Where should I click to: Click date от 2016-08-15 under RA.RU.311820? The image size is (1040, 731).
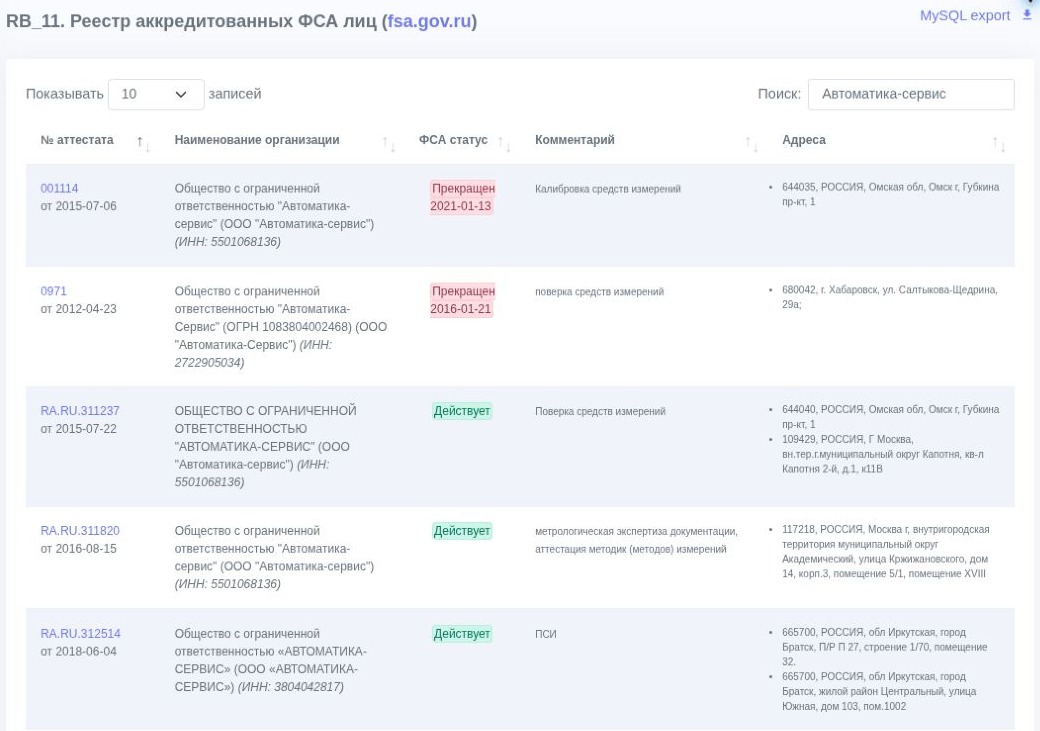click(78, 549)
